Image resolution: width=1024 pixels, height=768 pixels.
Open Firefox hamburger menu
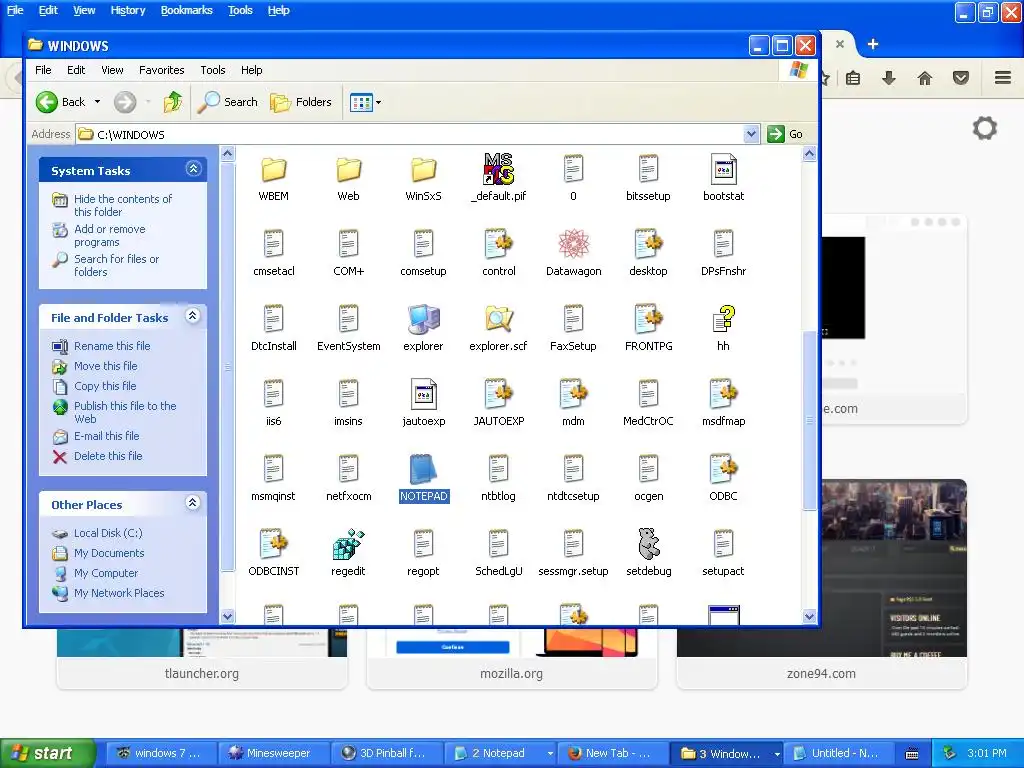tap(1003, 78)
